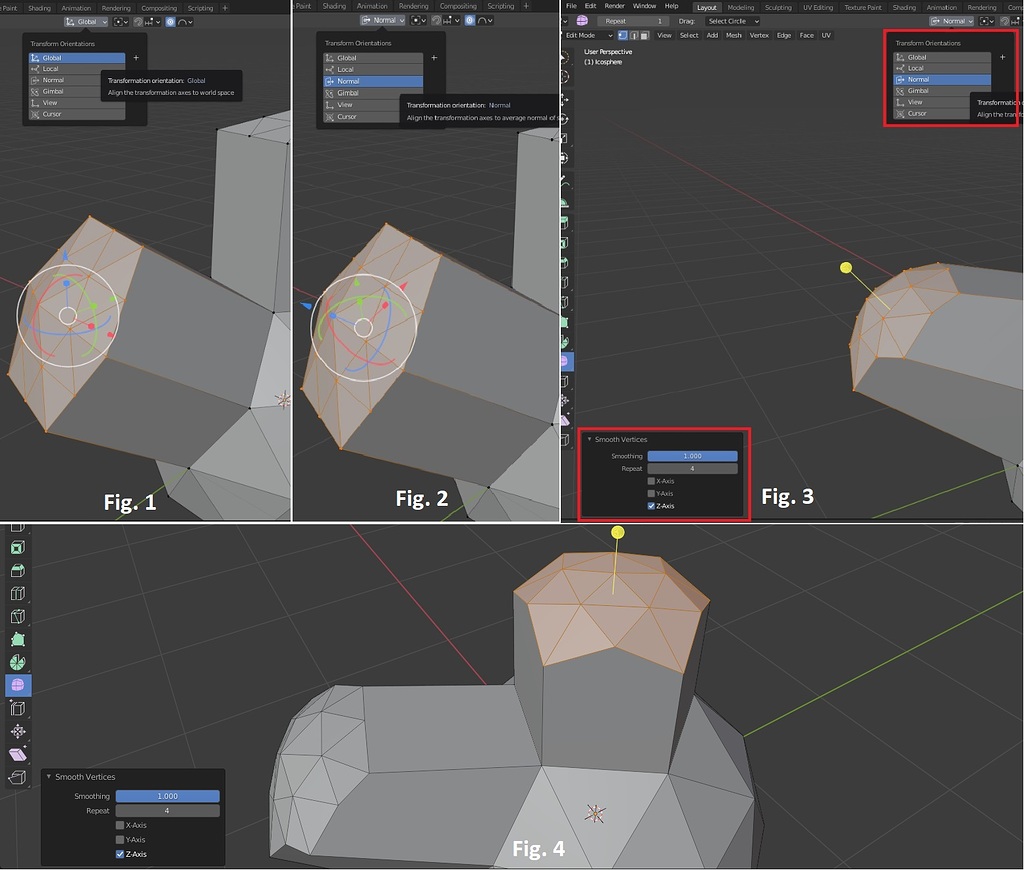Toggle proportional editing button in Fig. 2 header
This screenshot has width=1024, height=870.
tap(470, 21)
